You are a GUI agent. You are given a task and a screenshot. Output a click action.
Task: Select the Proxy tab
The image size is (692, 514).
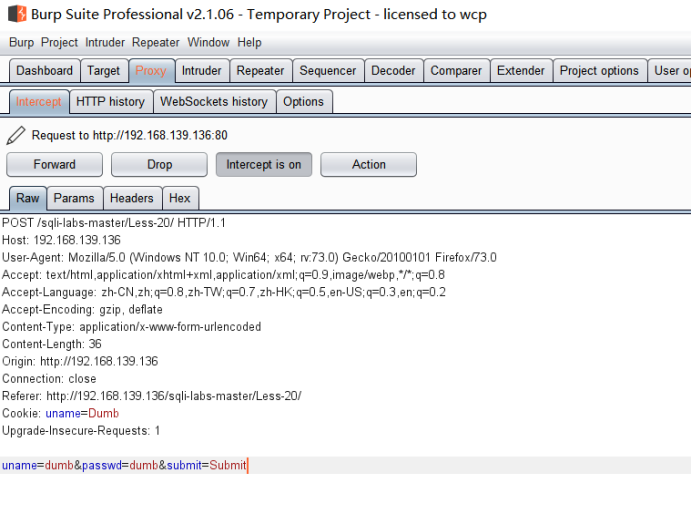(x=151, y=71)
